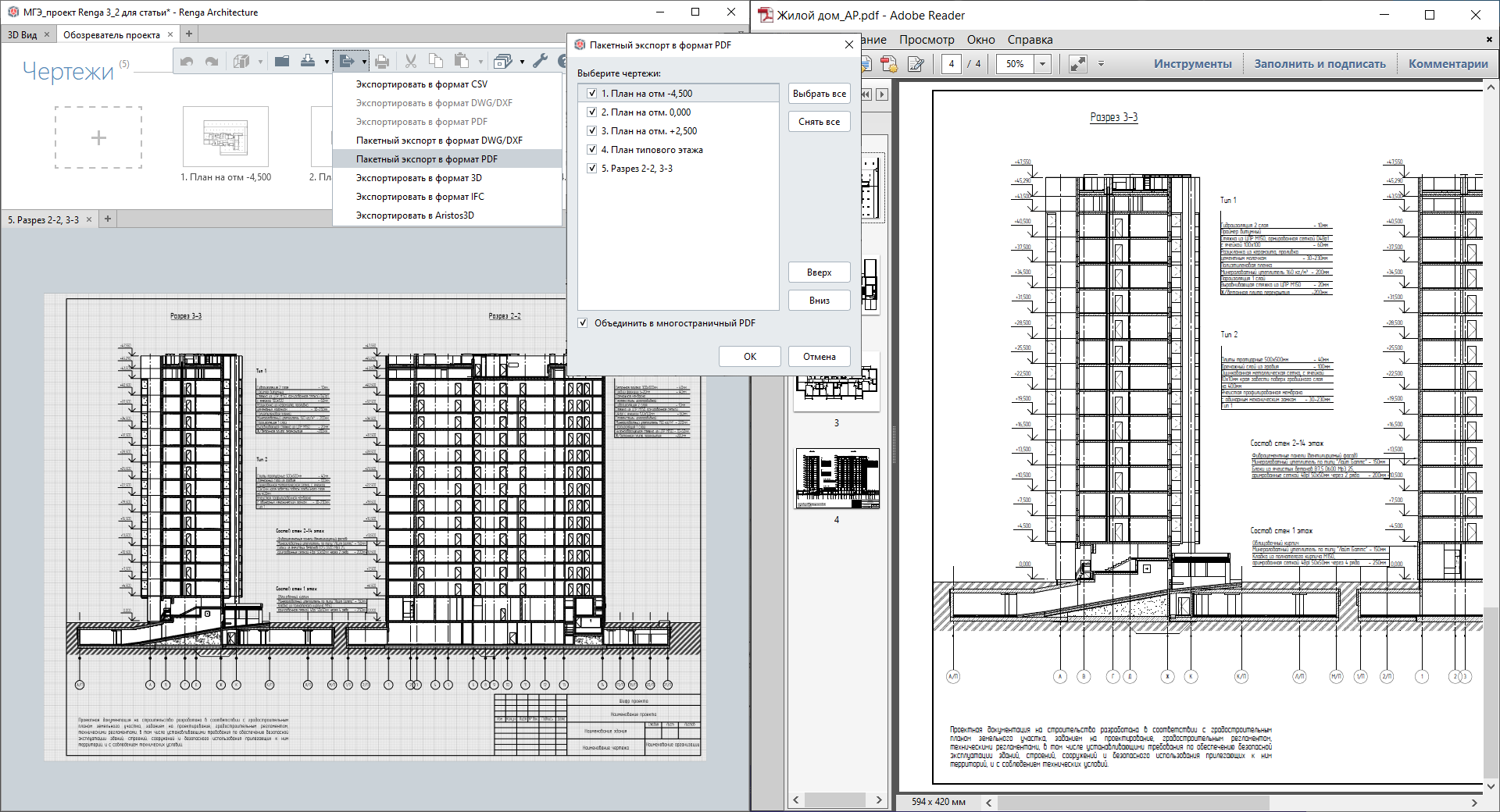Choose 'Экспортировать в формат IFC' menu item
1500x812 pixels.
pos(420,197)
